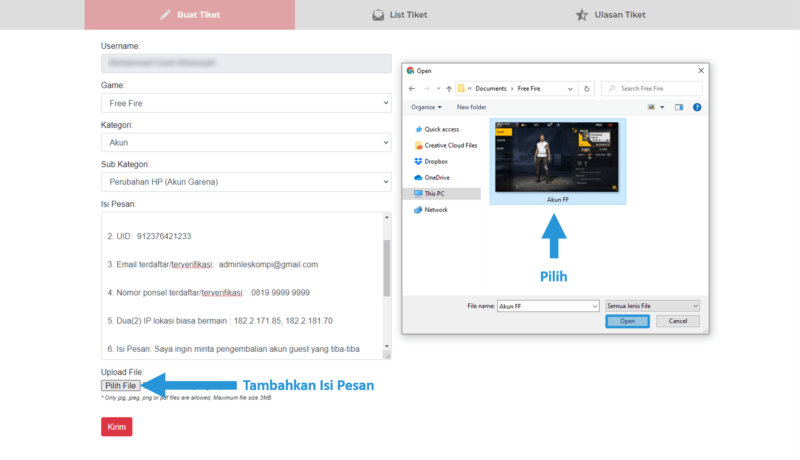Viewport: 800px width, 460px height.
Task: Click the Akun FF file name label
Action: [558, 200]
